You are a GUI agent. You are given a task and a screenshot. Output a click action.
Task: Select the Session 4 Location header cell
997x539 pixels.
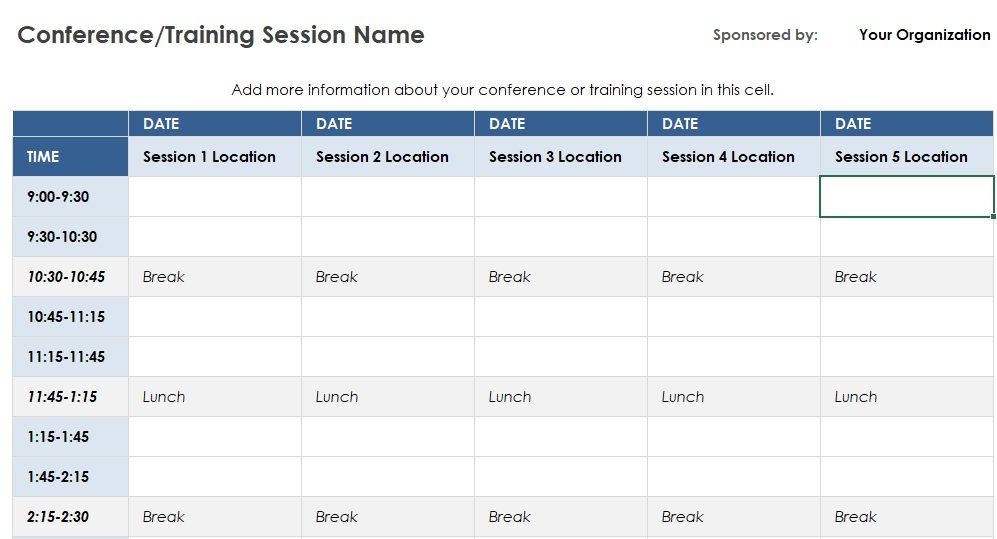click(734, 156)
